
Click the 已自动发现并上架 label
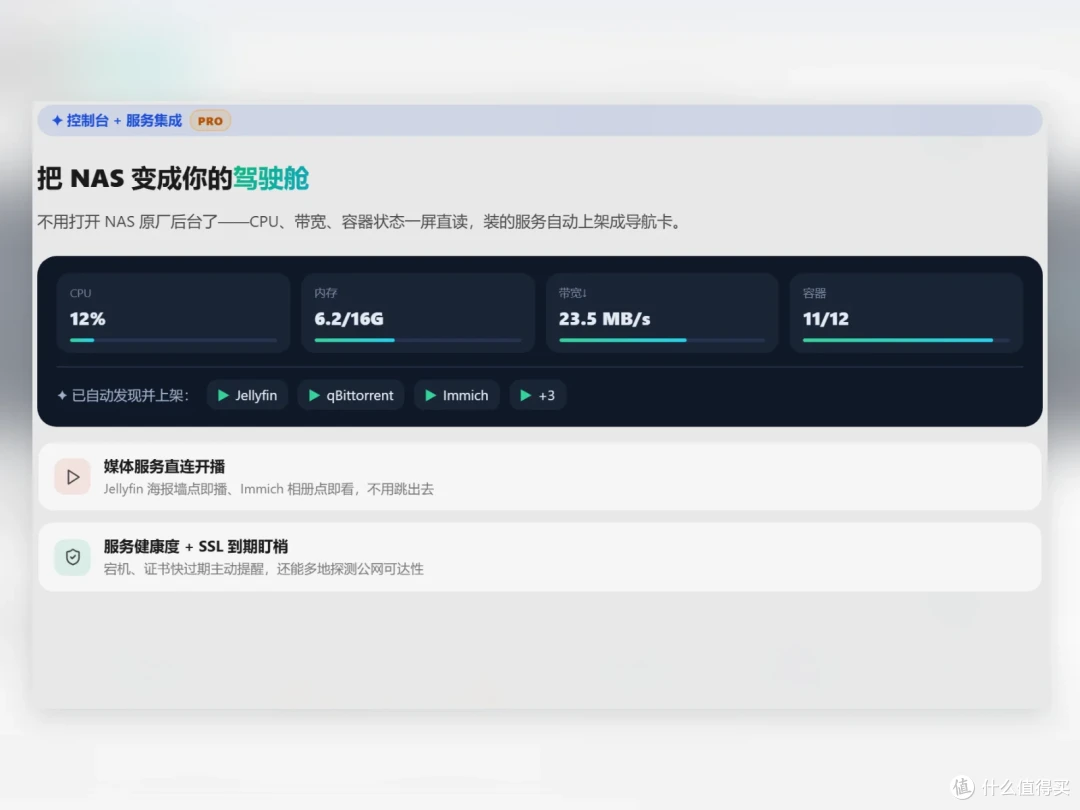tap(130, 395)
